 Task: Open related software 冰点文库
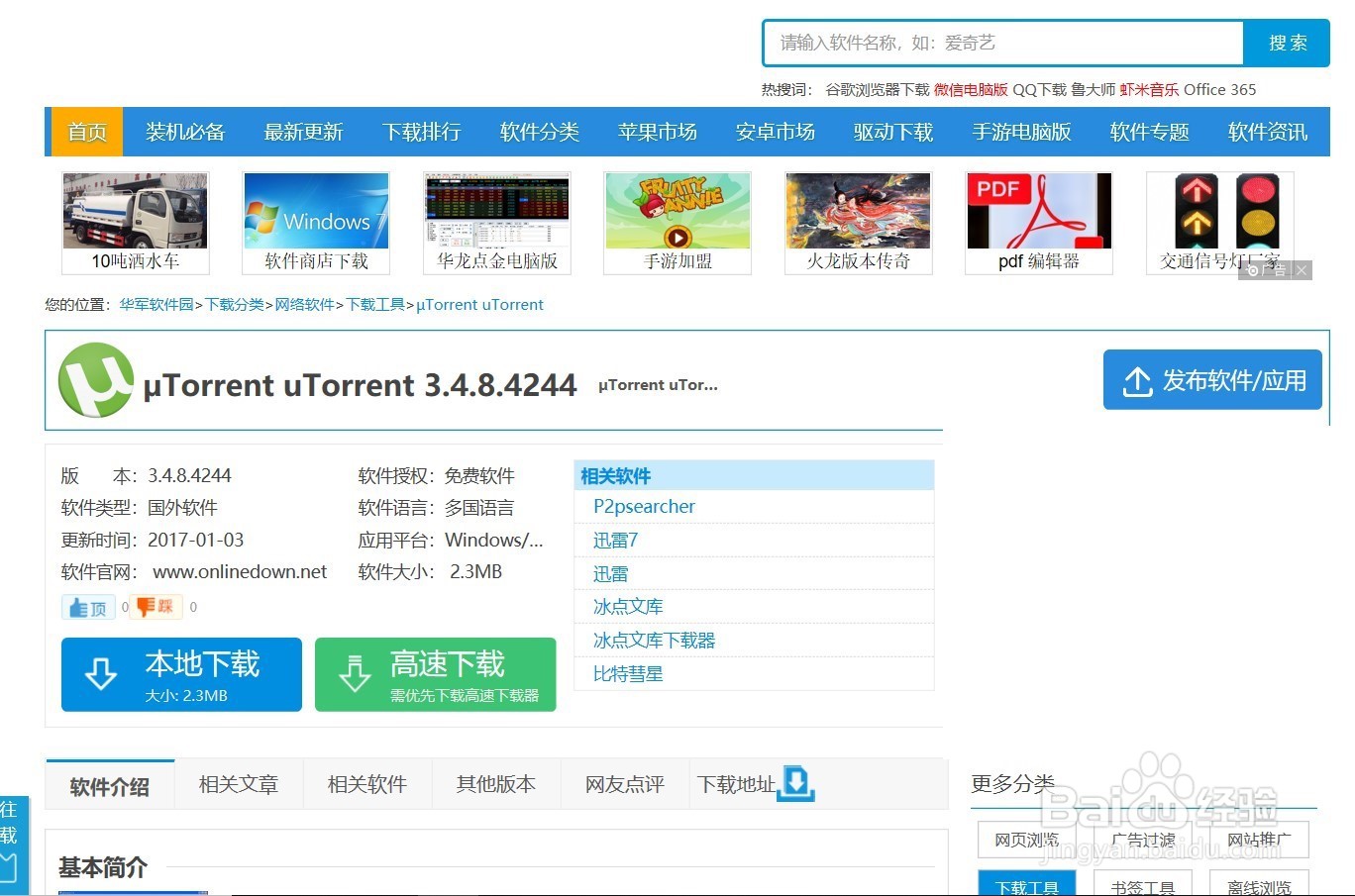click(x=628, y=607)
